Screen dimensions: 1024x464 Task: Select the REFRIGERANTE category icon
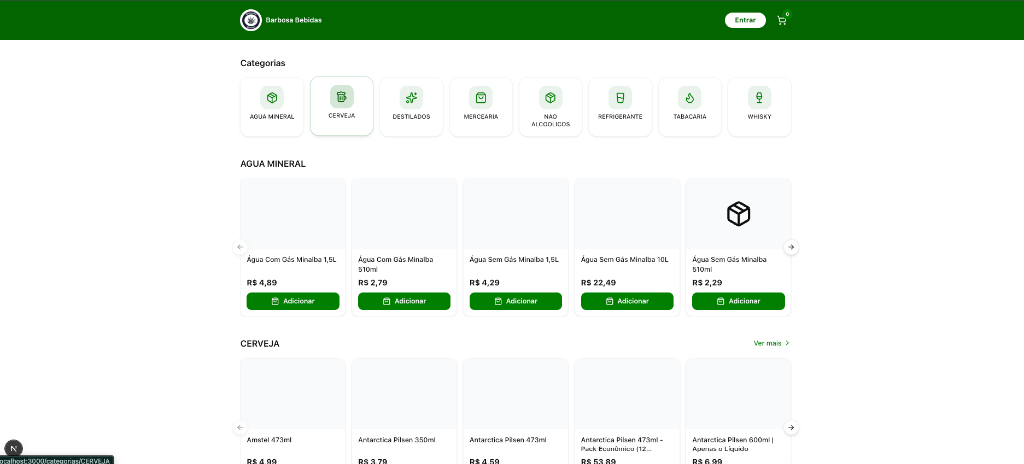[620, 97]
